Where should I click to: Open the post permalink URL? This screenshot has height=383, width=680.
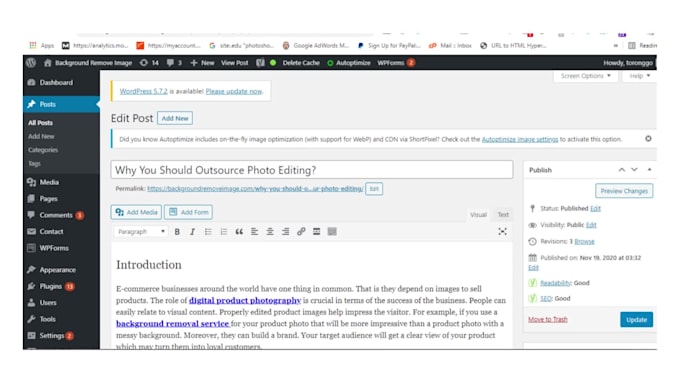point(255,189)
